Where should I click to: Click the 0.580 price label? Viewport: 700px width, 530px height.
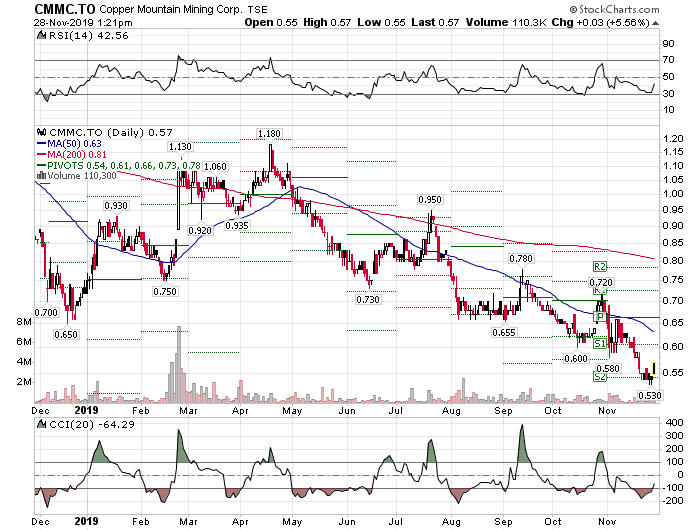pyautogui.click(x=608, y=368)
